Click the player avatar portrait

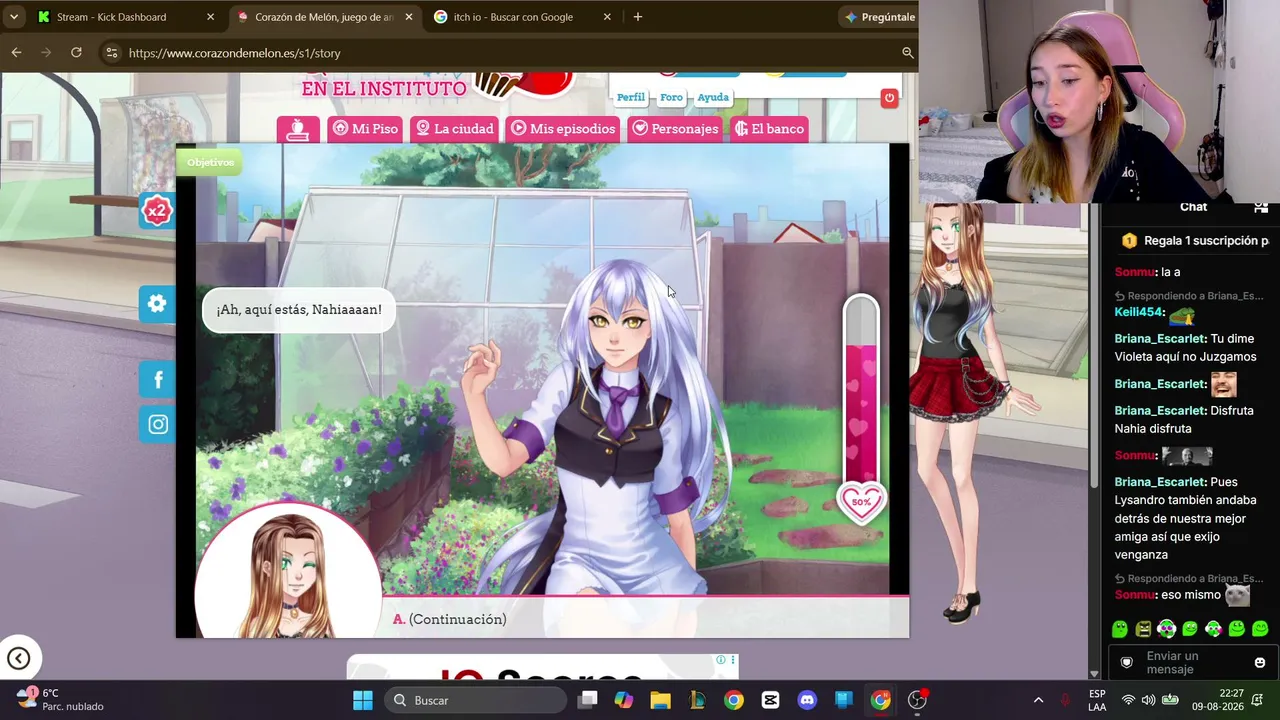click(x=288, y=570)
